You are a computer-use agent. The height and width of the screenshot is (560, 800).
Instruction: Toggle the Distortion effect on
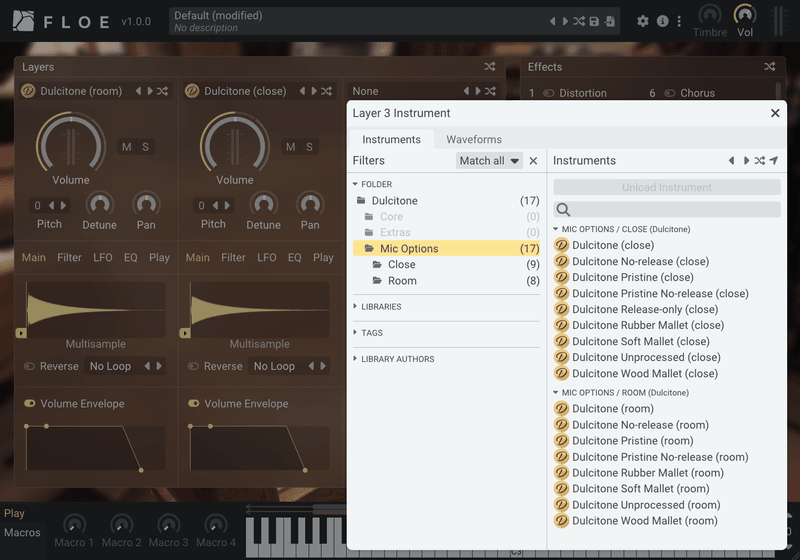click(x=549, y=93)
